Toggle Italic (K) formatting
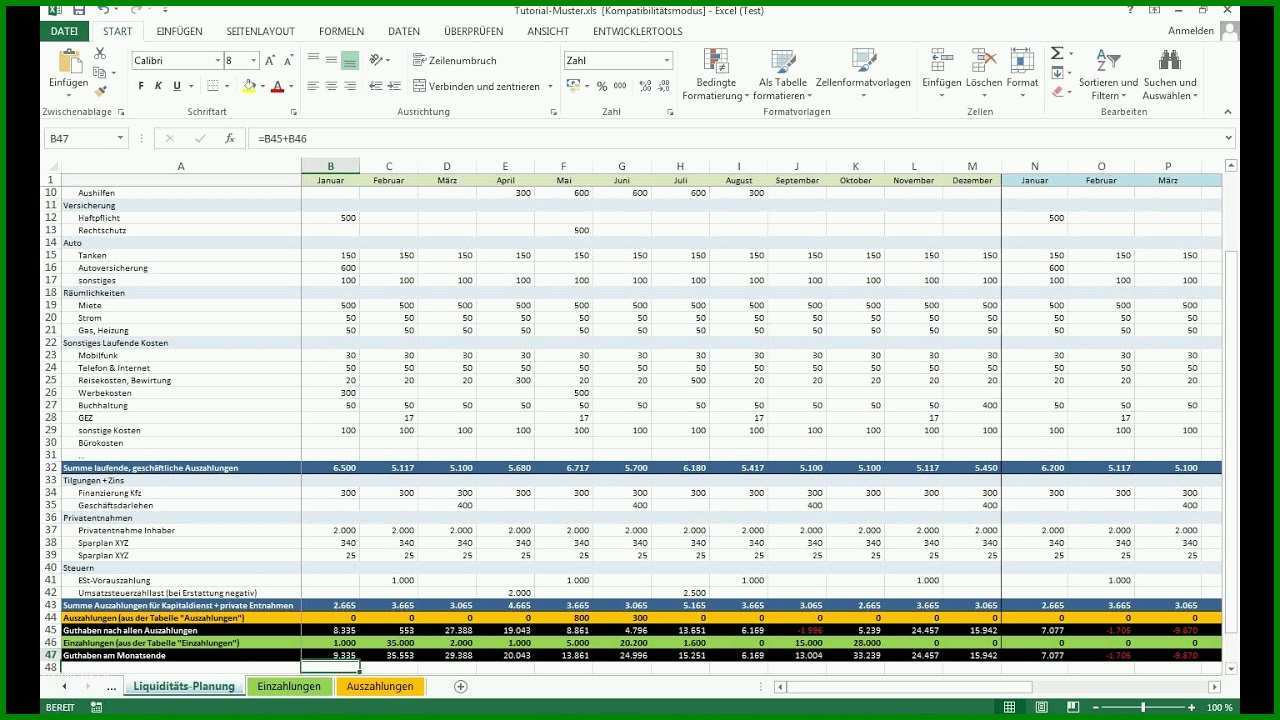 (x=157, y=87)
